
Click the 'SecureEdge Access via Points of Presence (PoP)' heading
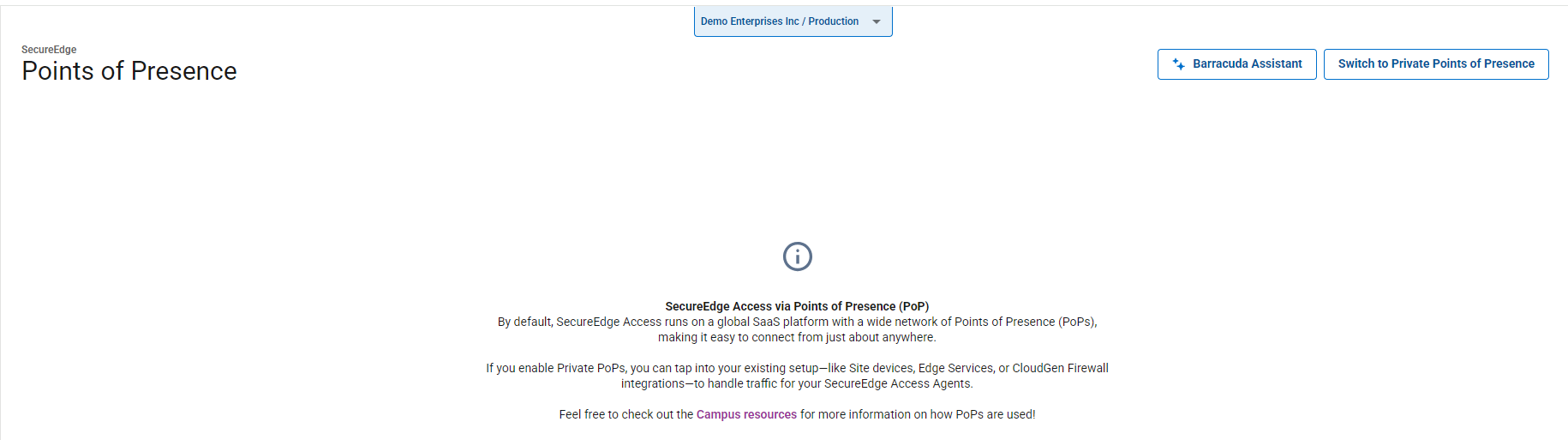tap(797, 306)
